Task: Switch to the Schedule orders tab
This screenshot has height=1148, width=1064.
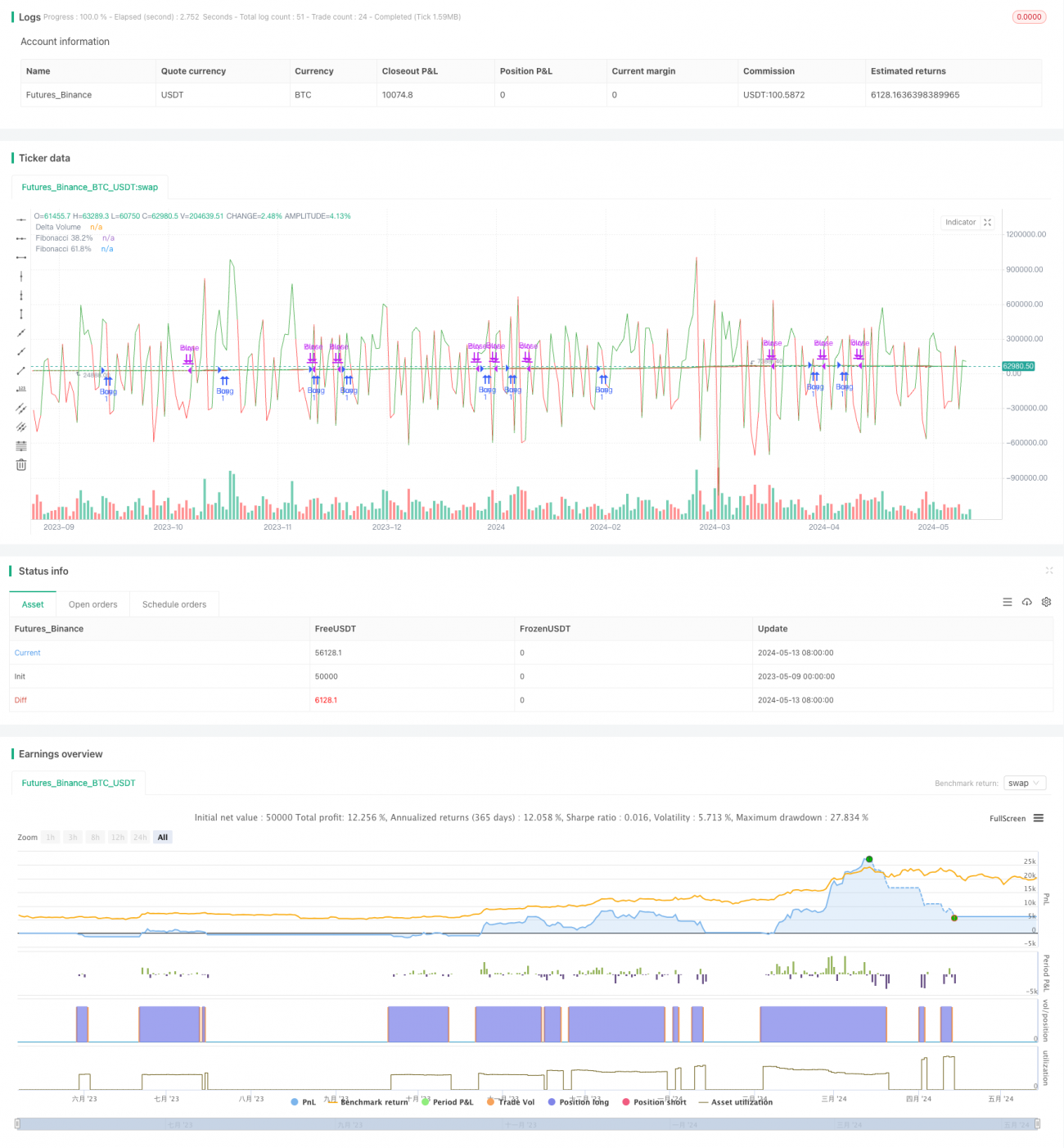Action: [174, 604]
